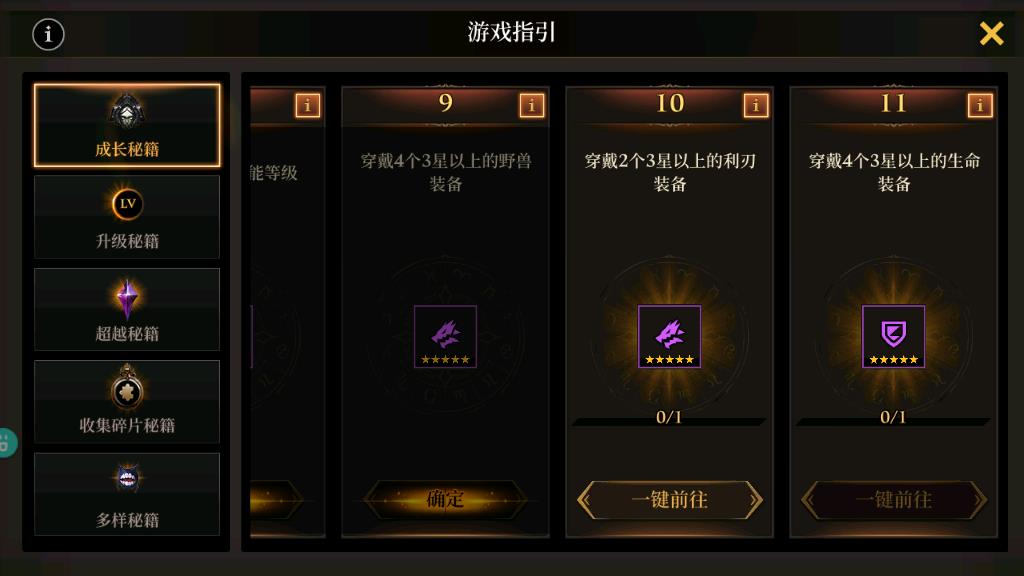Screen dimensions: 1024x576
Task: Click the 0/1 progress bar on card 10
Action: click(x=669, y=418)
